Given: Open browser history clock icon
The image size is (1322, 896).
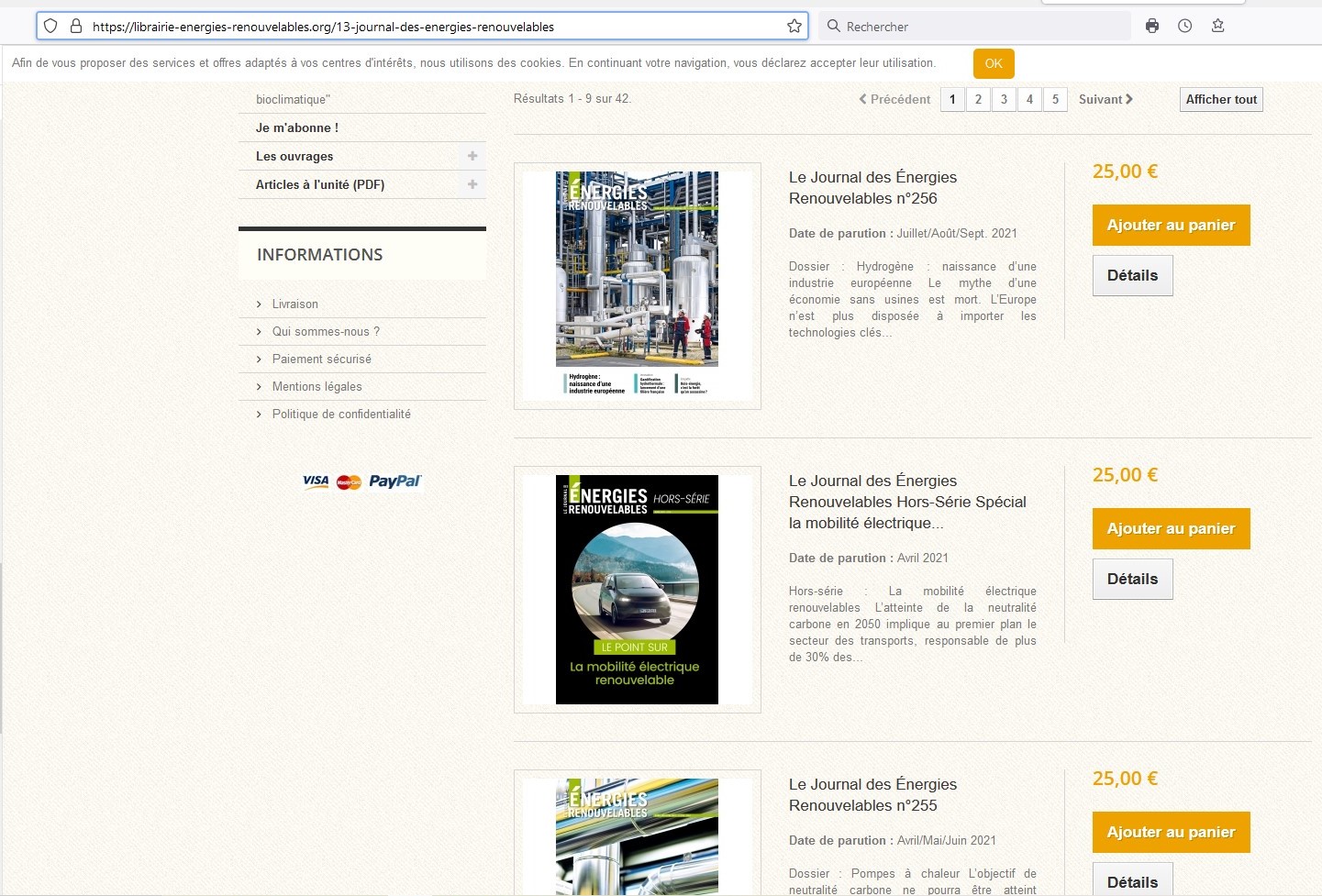Looking at the screenshot, I should pos(1185,26).
